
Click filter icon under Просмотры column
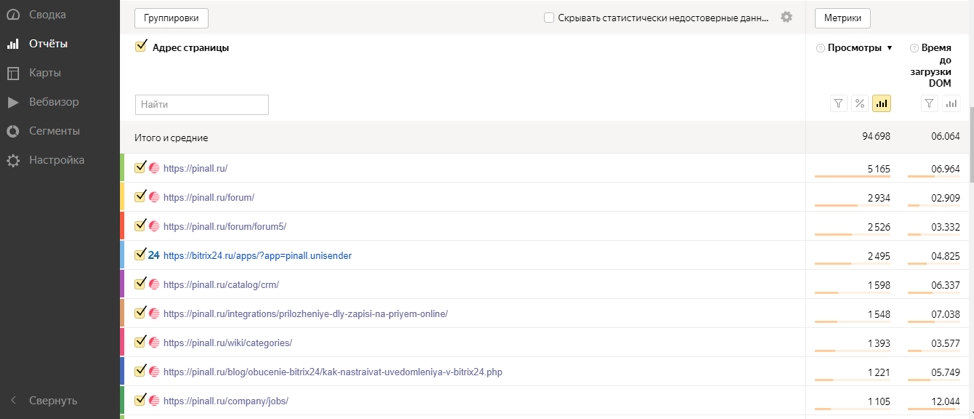click(x=838, y=104)
